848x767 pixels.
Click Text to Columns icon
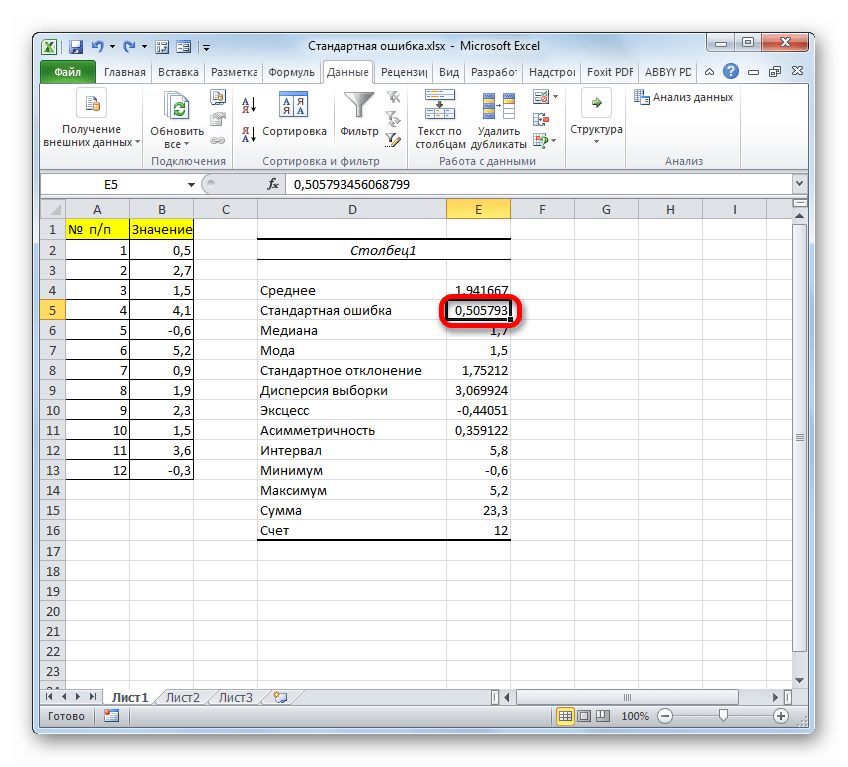coord(439,104)
